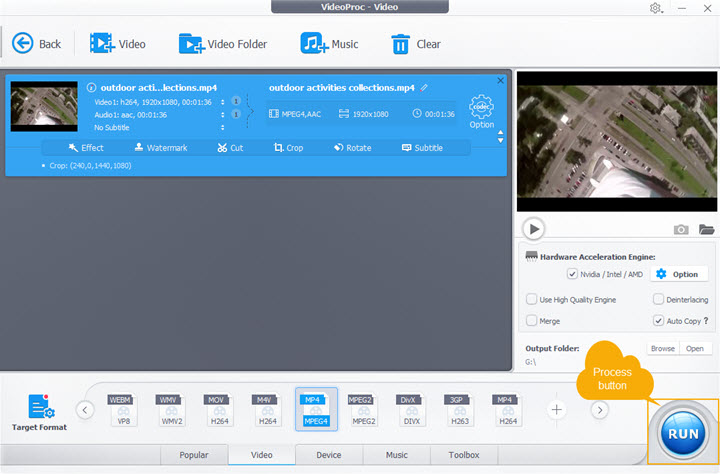Click the Video Folder icon

191,43
